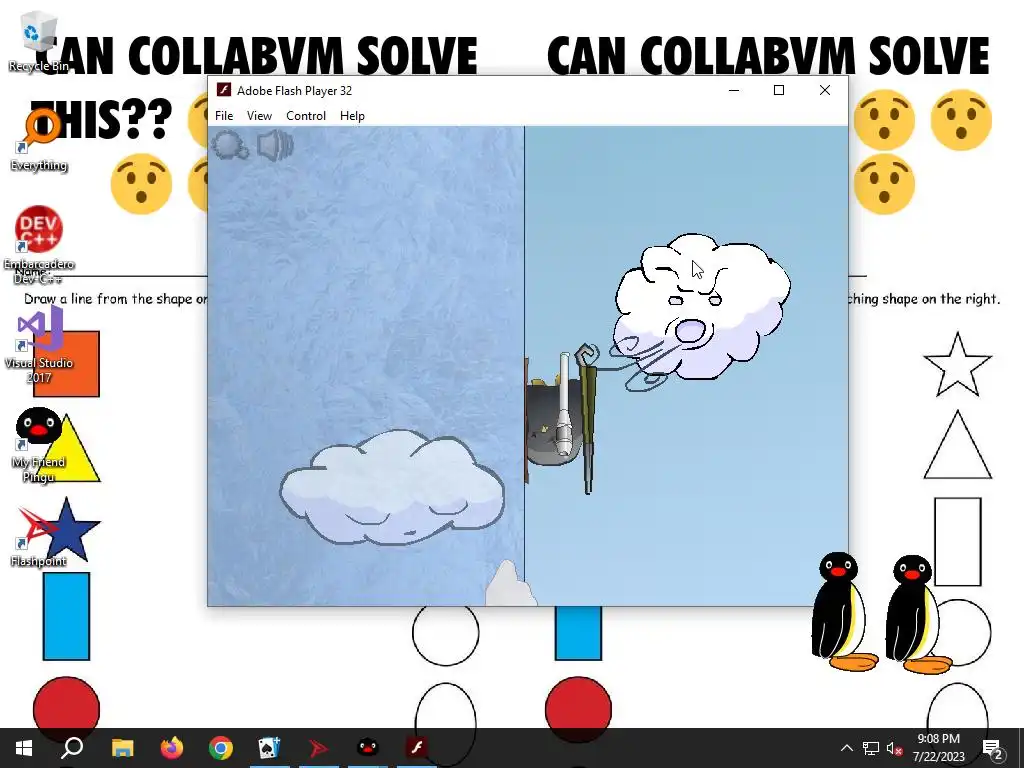Open the File menu in Flash Player
Viewport: 1024px width, 768px height.
[x=224, y=116]
